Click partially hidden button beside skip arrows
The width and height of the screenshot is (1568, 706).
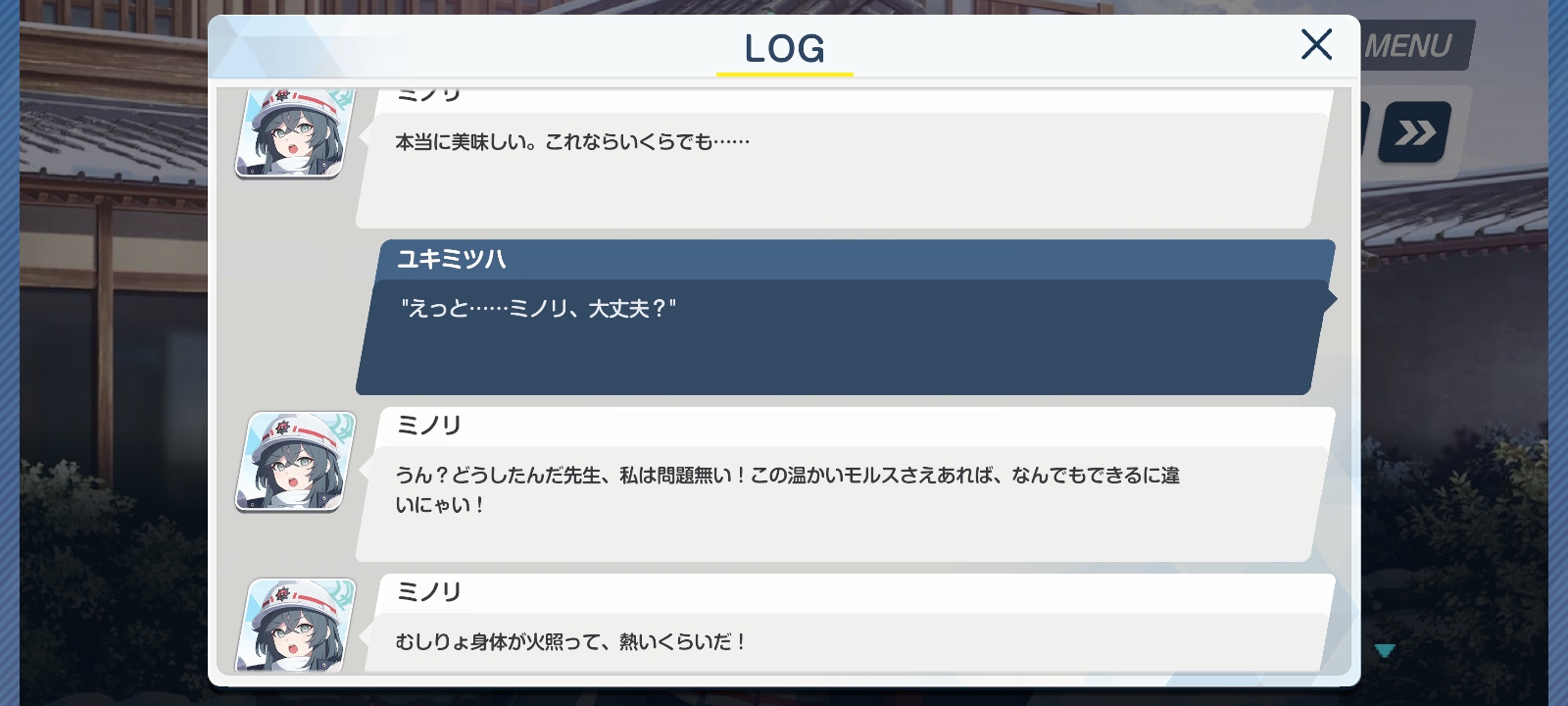pyautogui.click(x=1364, y=129)
